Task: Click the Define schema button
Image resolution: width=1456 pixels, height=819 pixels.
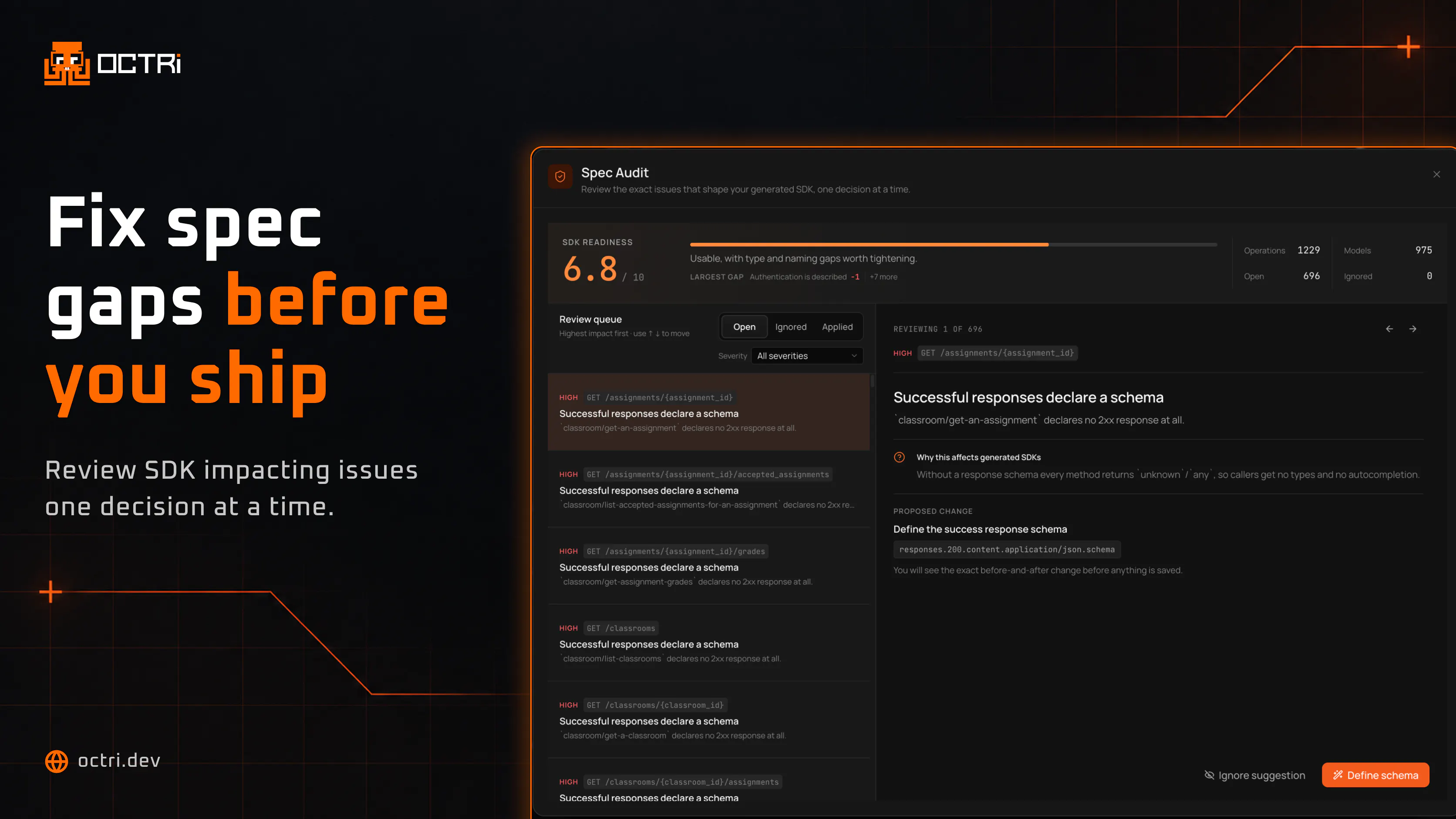Action: [x=1375, y=775]
